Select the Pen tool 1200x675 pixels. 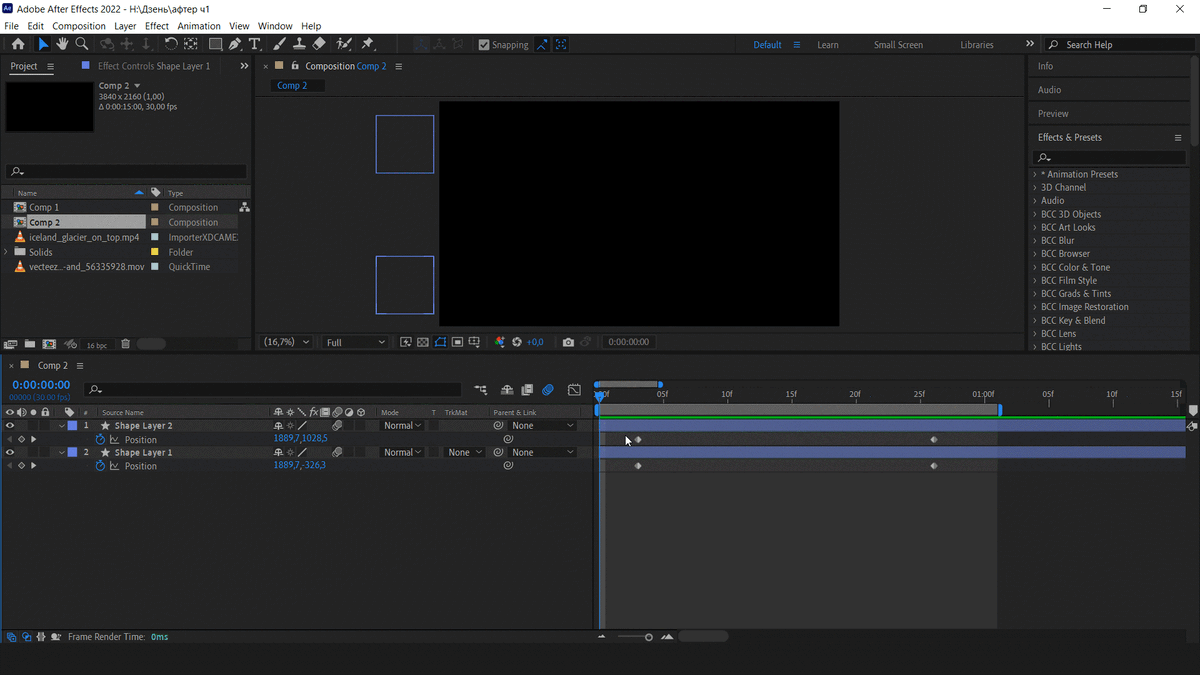pos(235,44)
